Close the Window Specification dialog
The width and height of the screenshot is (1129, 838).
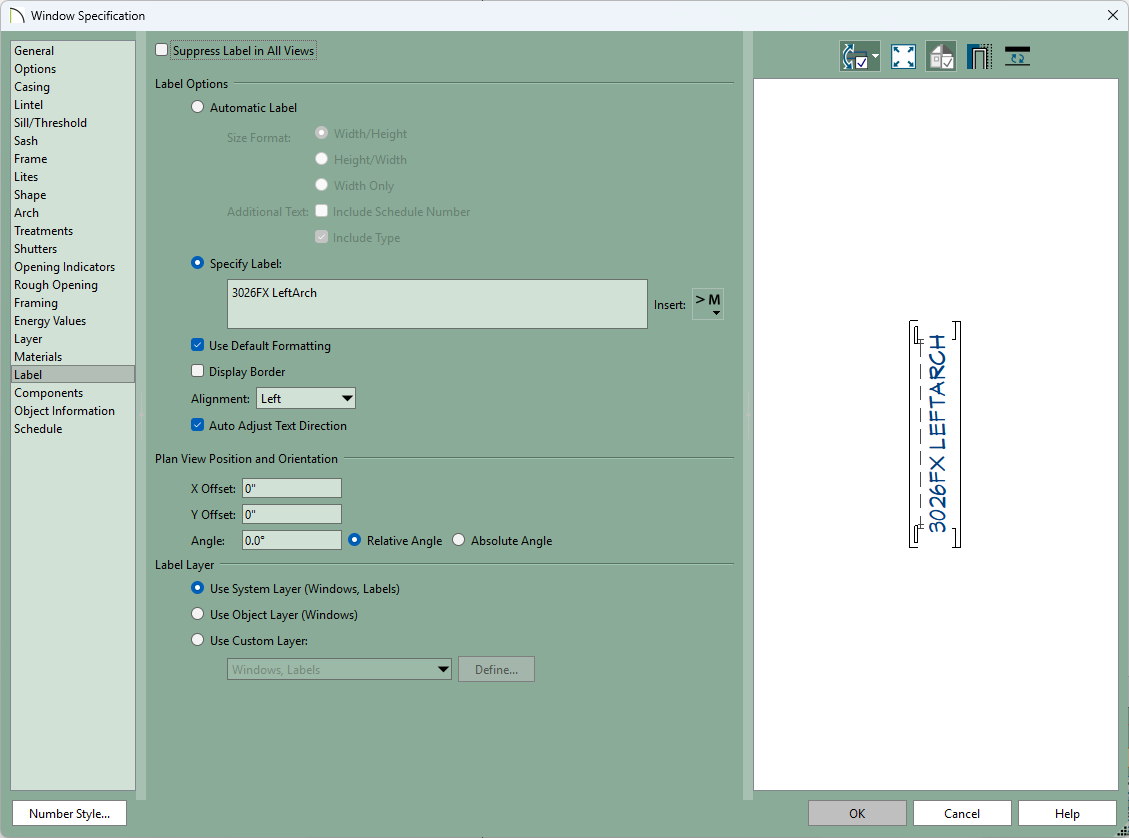point(1112,15)
